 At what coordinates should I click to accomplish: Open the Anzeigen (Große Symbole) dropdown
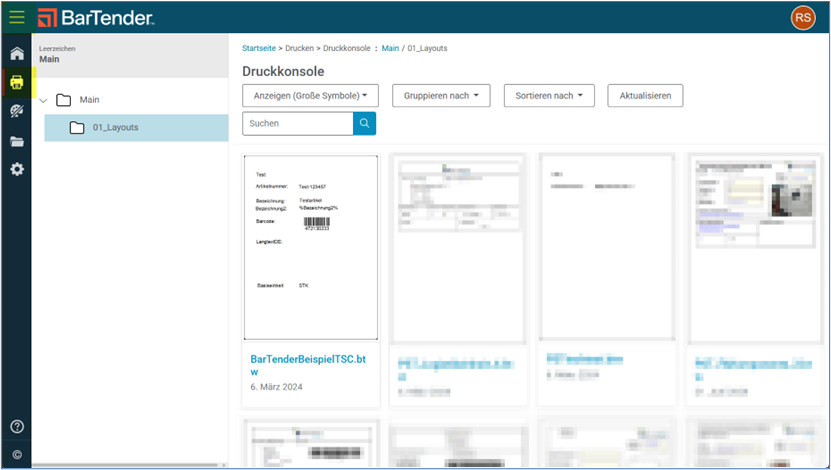tap(311, 95)
